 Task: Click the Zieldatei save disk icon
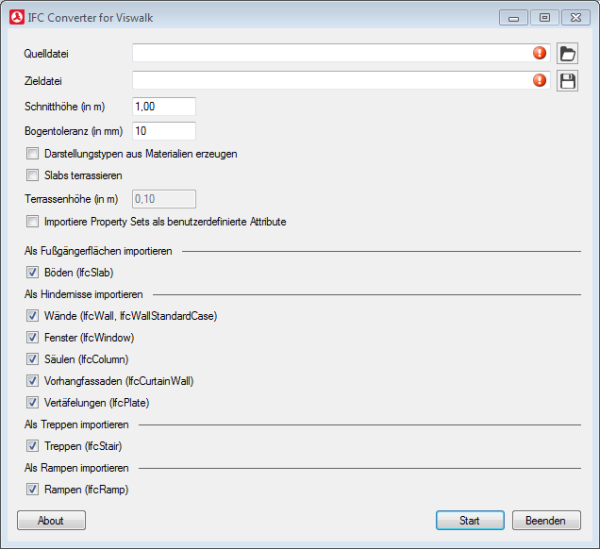click(568, 81)
